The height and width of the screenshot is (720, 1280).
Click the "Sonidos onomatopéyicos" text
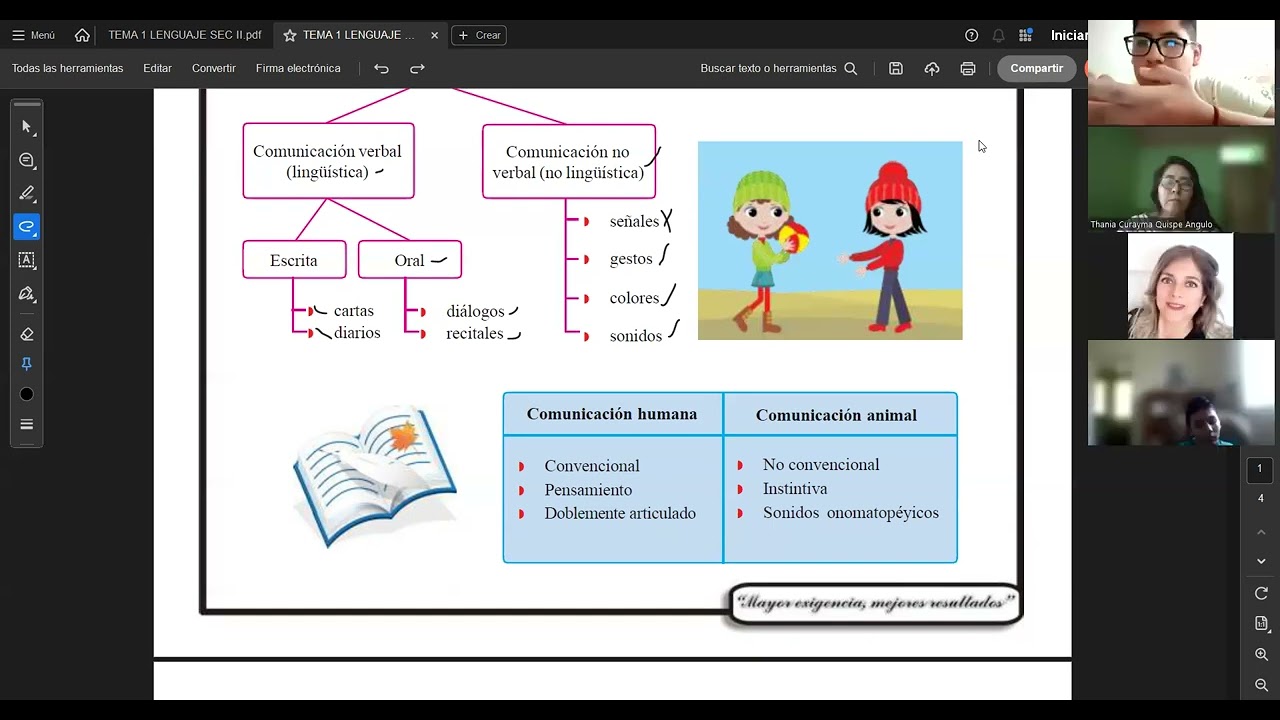(851, 513)
